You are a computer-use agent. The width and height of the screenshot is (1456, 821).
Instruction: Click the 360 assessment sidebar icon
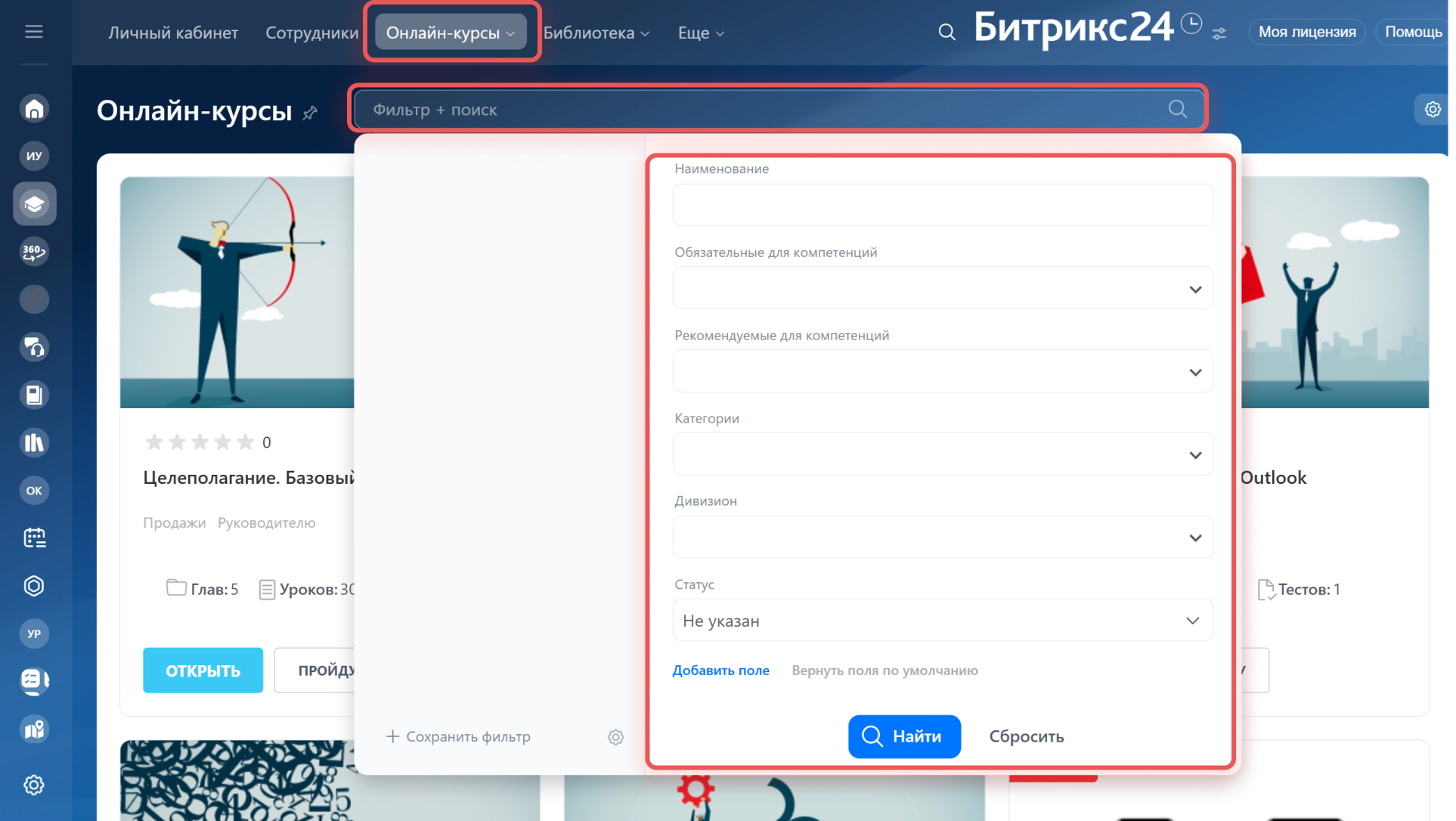(34, 252)
